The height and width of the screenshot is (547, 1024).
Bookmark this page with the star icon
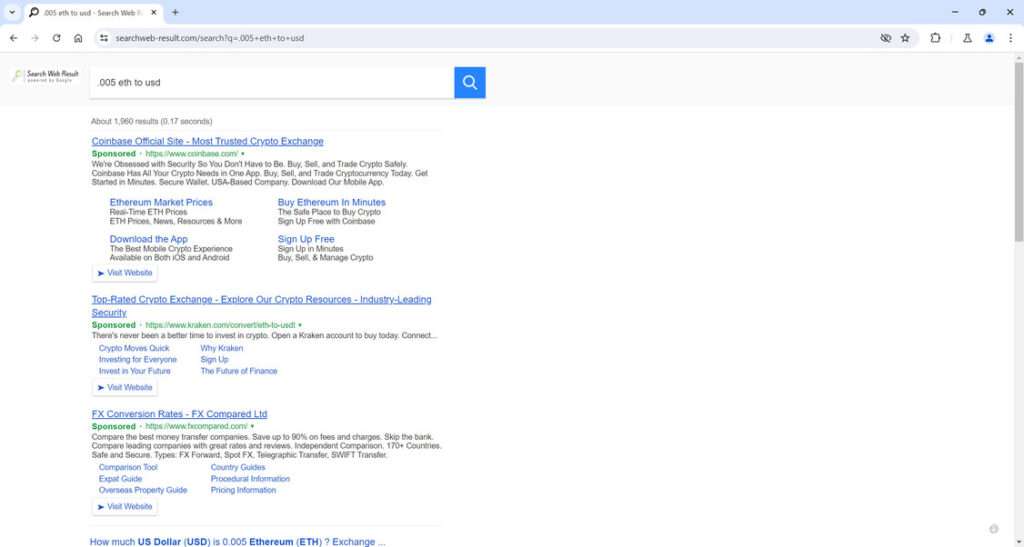click(x=905, y=39)
